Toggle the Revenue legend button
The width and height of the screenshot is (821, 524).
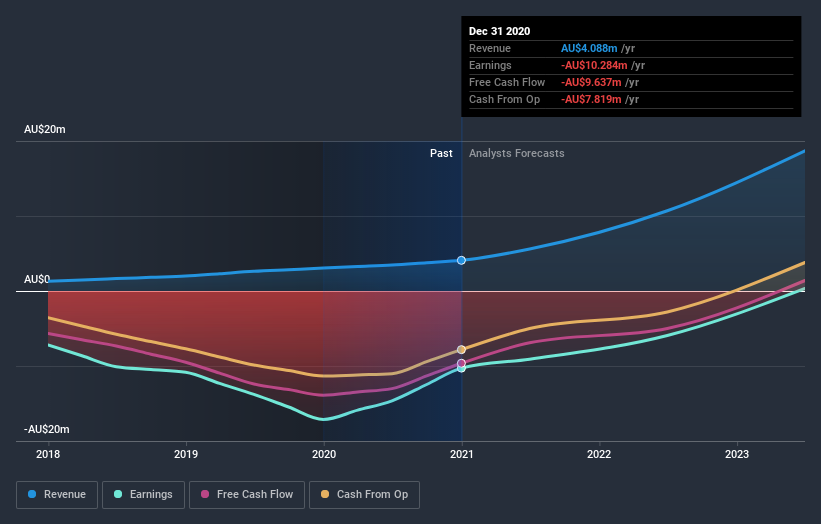57,495
